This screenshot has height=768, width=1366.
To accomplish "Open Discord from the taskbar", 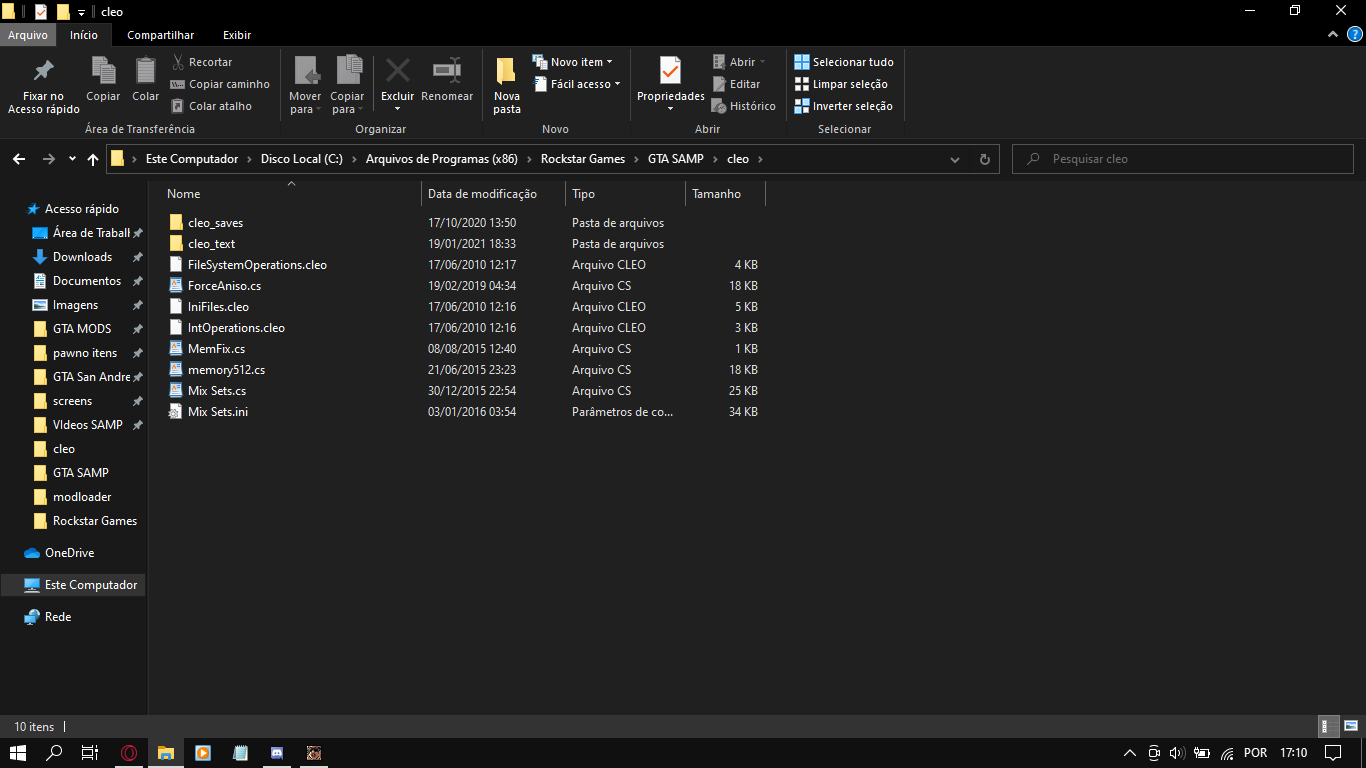I will click(x=277, y=753).
